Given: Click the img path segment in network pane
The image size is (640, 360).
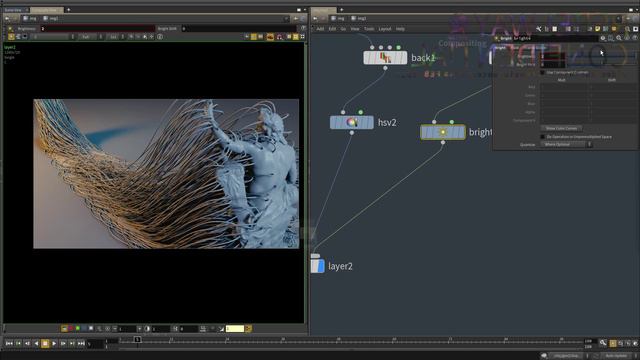Looking at the screenshot, I should click(338, 18).
